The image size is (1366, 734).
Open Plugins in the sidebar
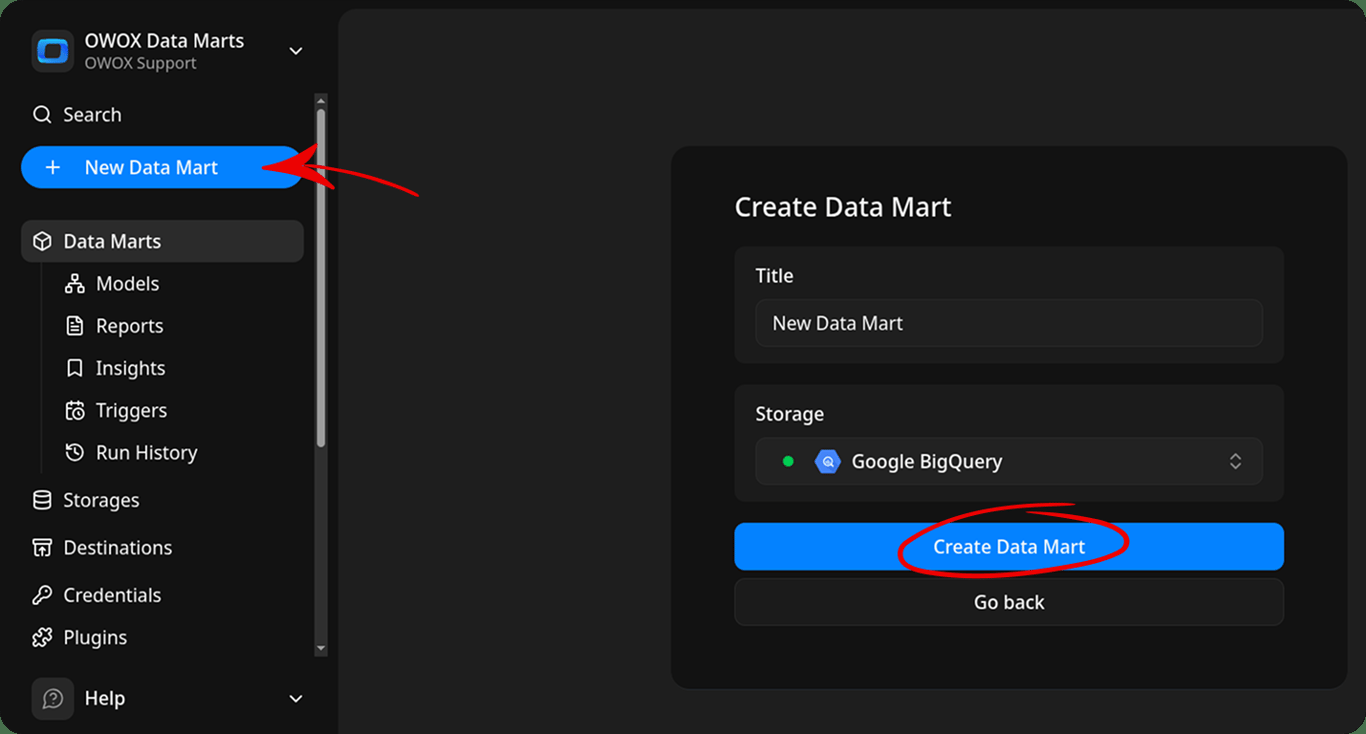pos(95,637)
